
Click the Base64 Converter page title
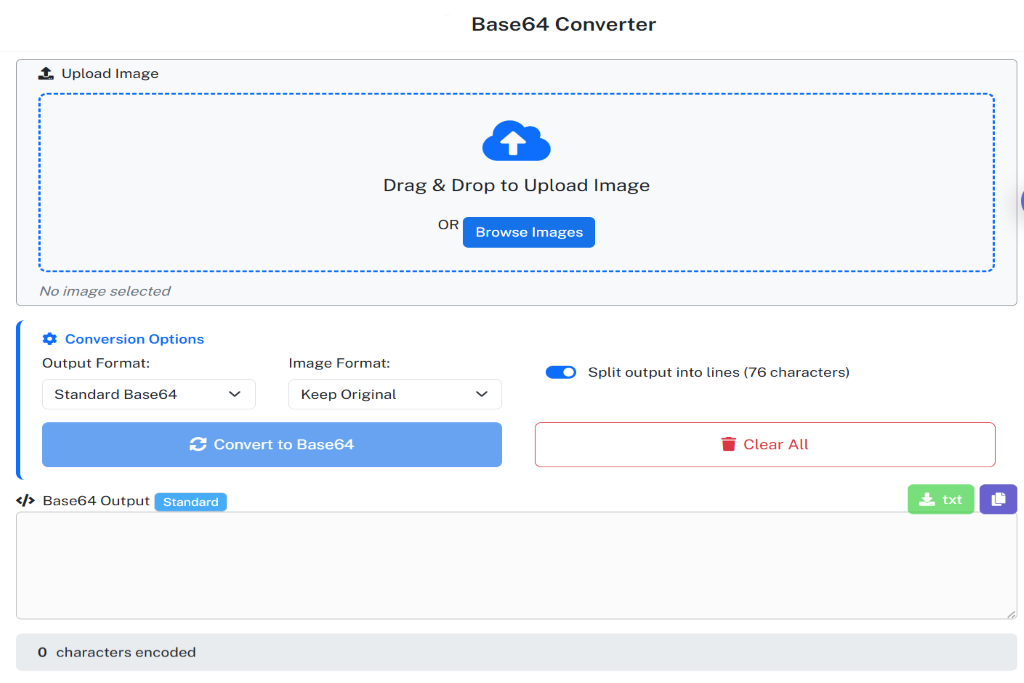point(564,24)
